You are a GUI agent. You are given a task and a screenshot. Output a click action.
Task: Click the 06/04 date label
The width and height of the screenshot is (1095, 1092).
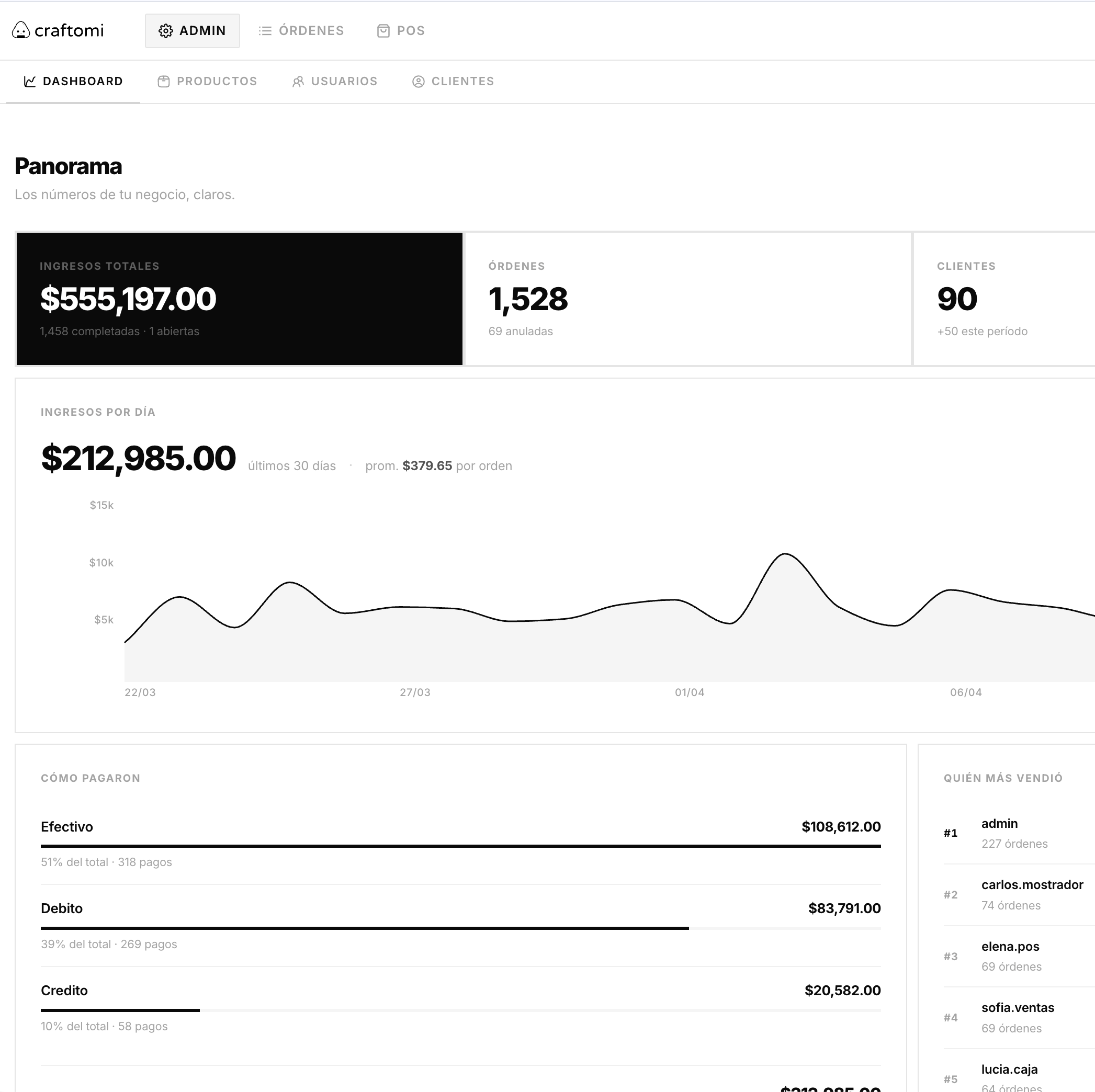966,692
